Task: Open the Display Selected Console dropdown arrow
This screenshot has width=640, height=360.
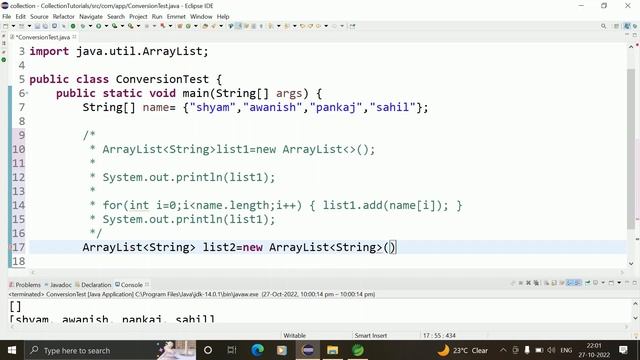Action: pyautogui.click(x=603, y=283)
